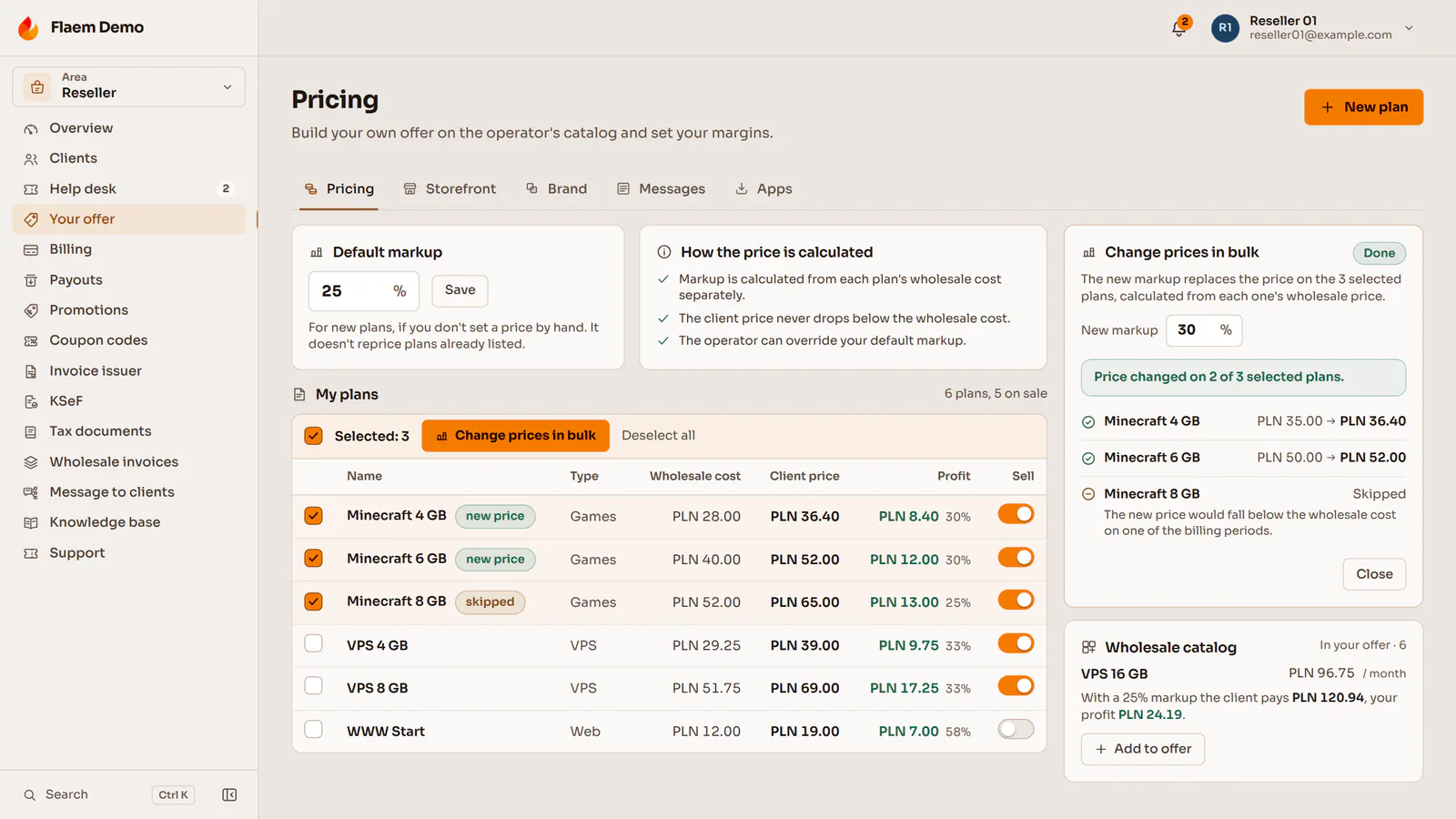Click the skipped badge on Minecraft 8 GB
Image resolution: width=1456 pixels, height=819 pixels.
pyautogui.click(x=490, y=602)
